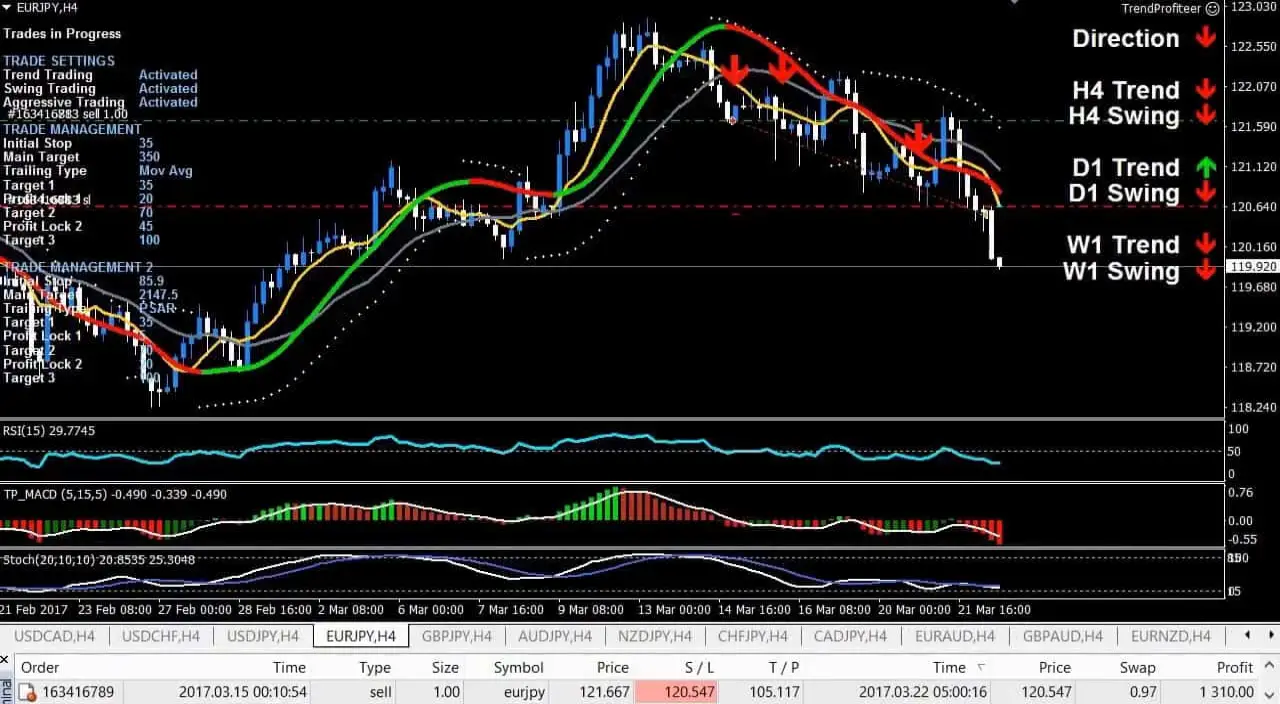
Task: Click the terminal panel collapse chevron near Profit
Action: pyautogui.click(x=1268, y=663)
